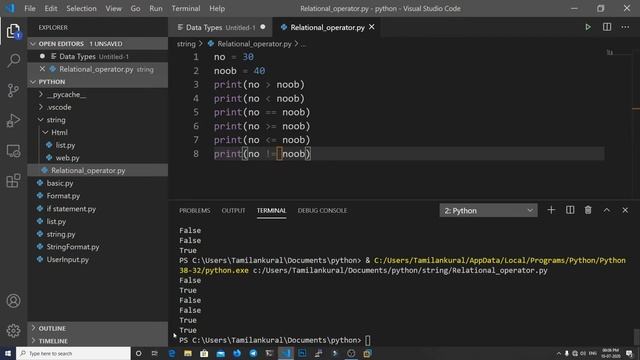Image resolution: width=640 pixels, height=360 pixels.
Task: Open Format.py file
Action: 98,196
